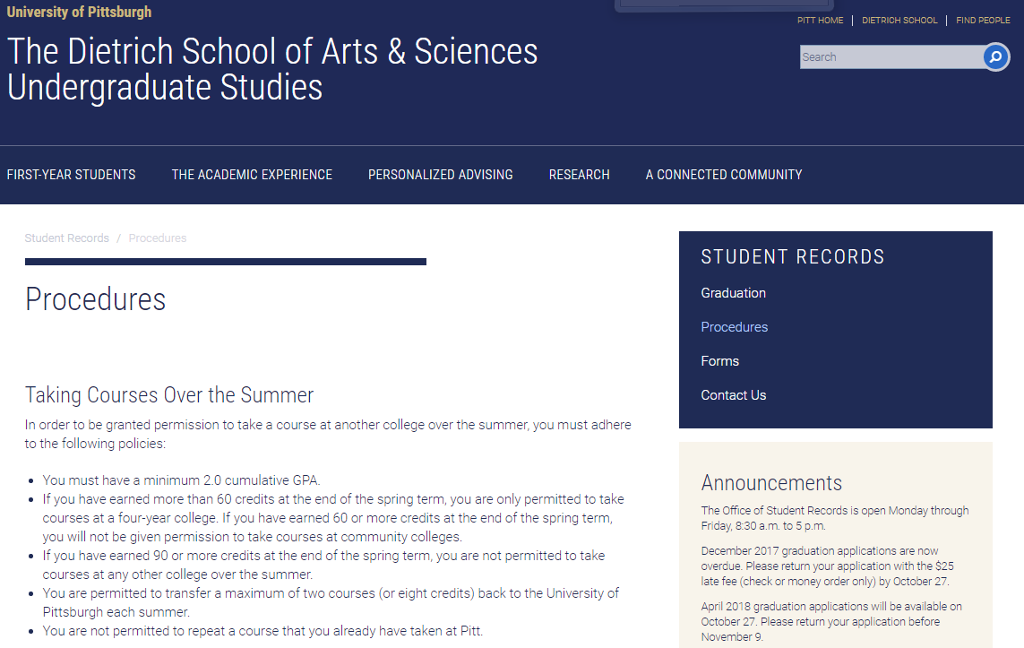The image size is (1024, 648).
Task: Click the Student Records sidebar heading
Action: [x=792, y=257]
